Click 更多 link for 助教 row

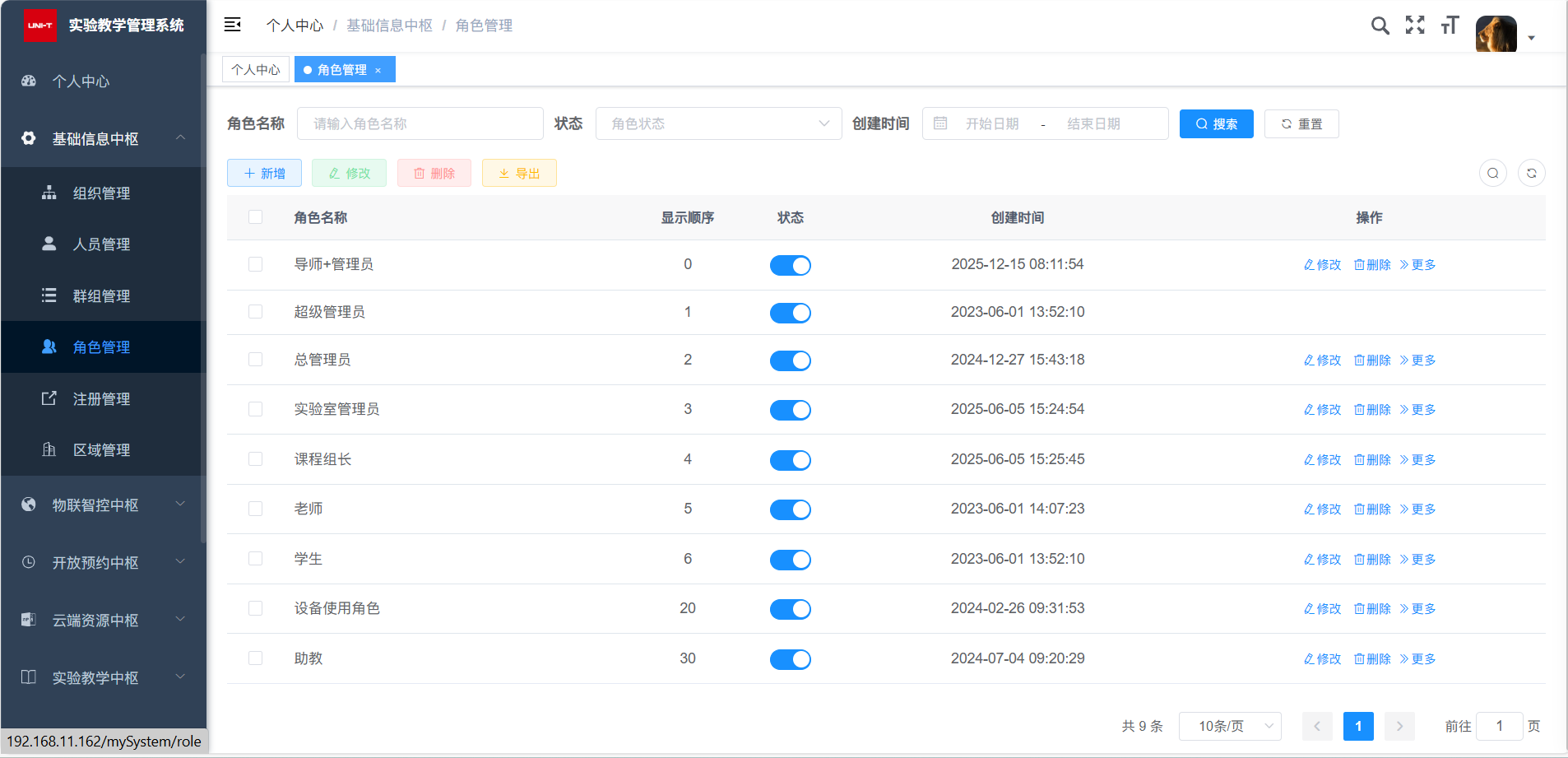(1417, 659)
